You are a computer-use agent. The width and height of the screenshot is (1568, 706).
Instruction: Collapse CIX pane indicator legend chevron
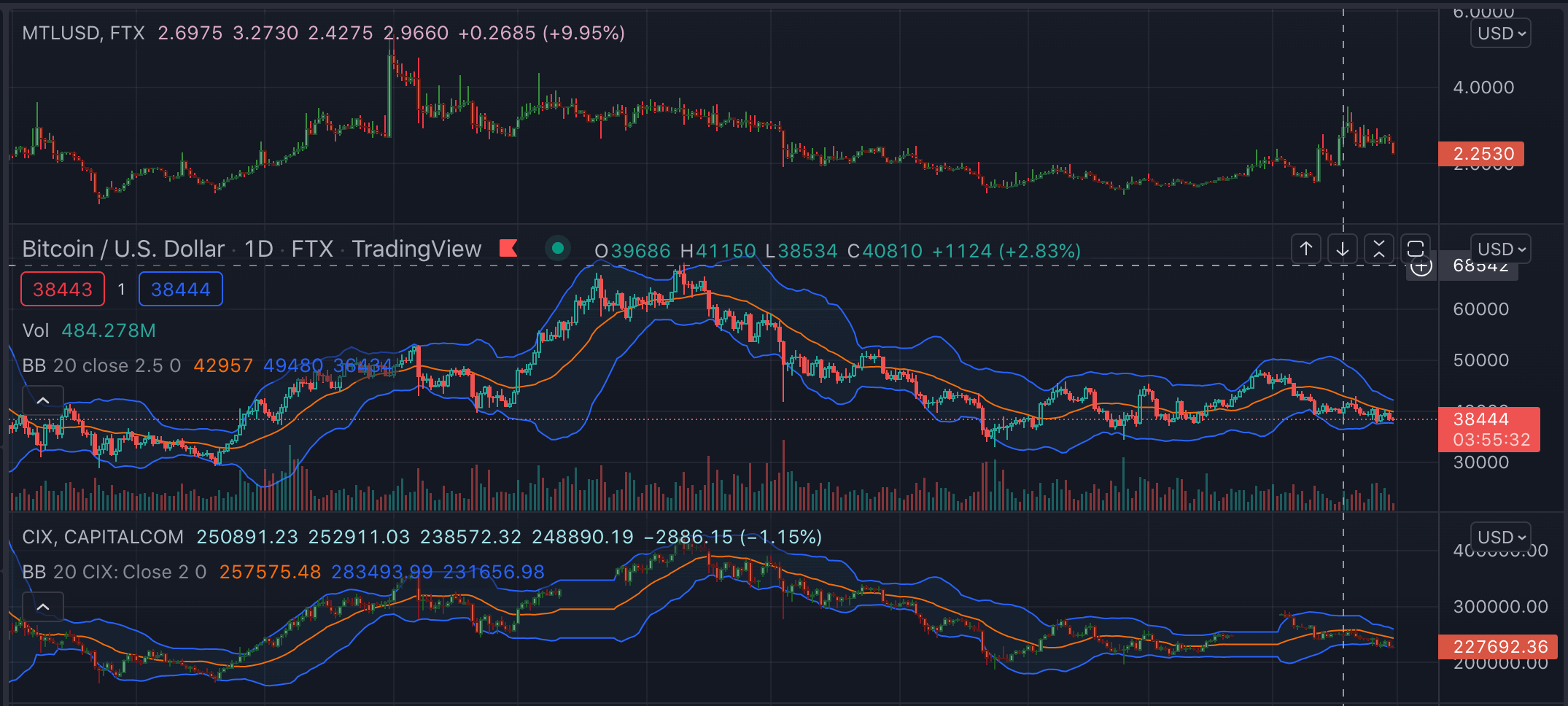[x=43, y=607]
